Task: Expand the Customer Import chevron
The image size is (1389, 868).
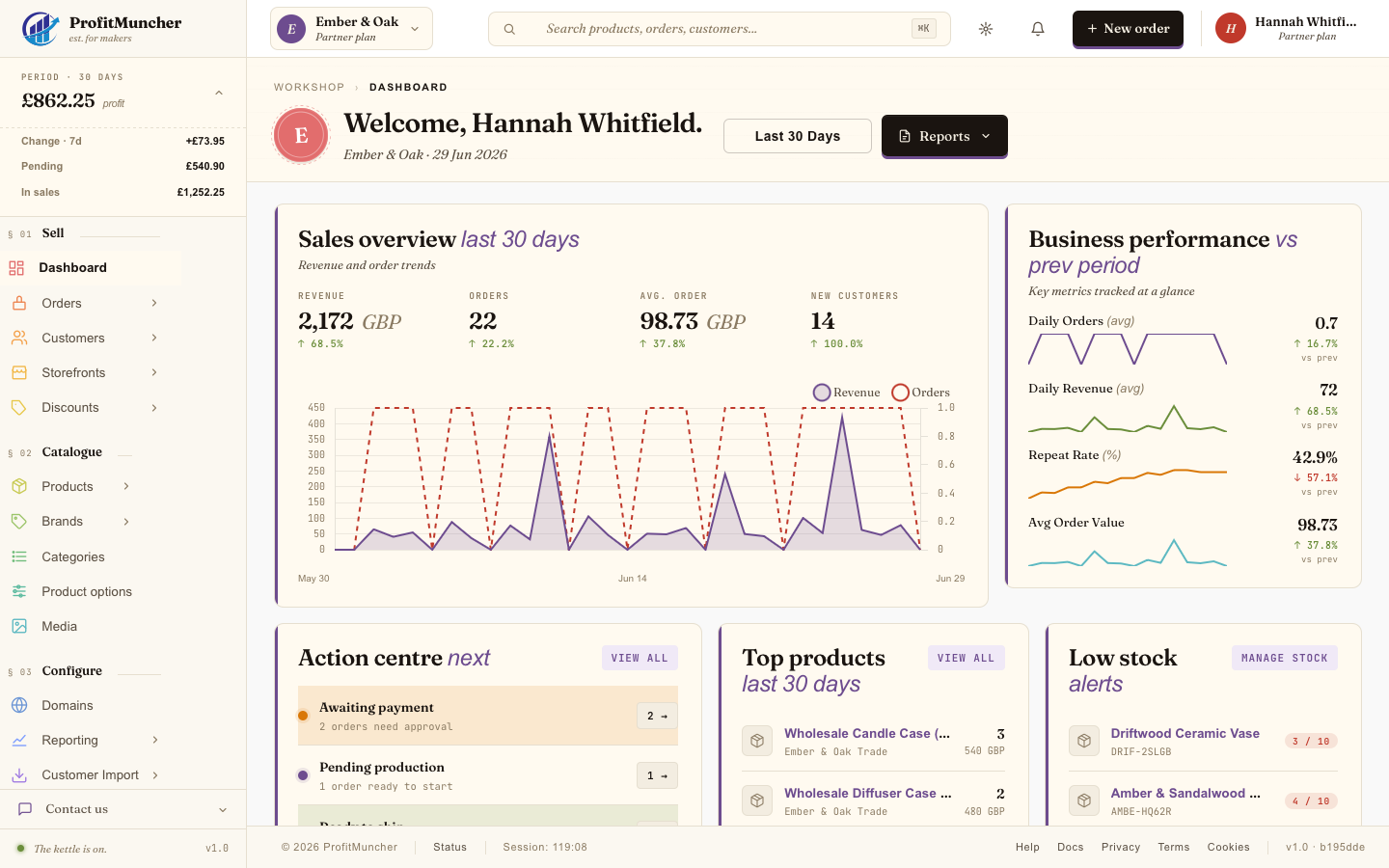Action: (154, 774)
